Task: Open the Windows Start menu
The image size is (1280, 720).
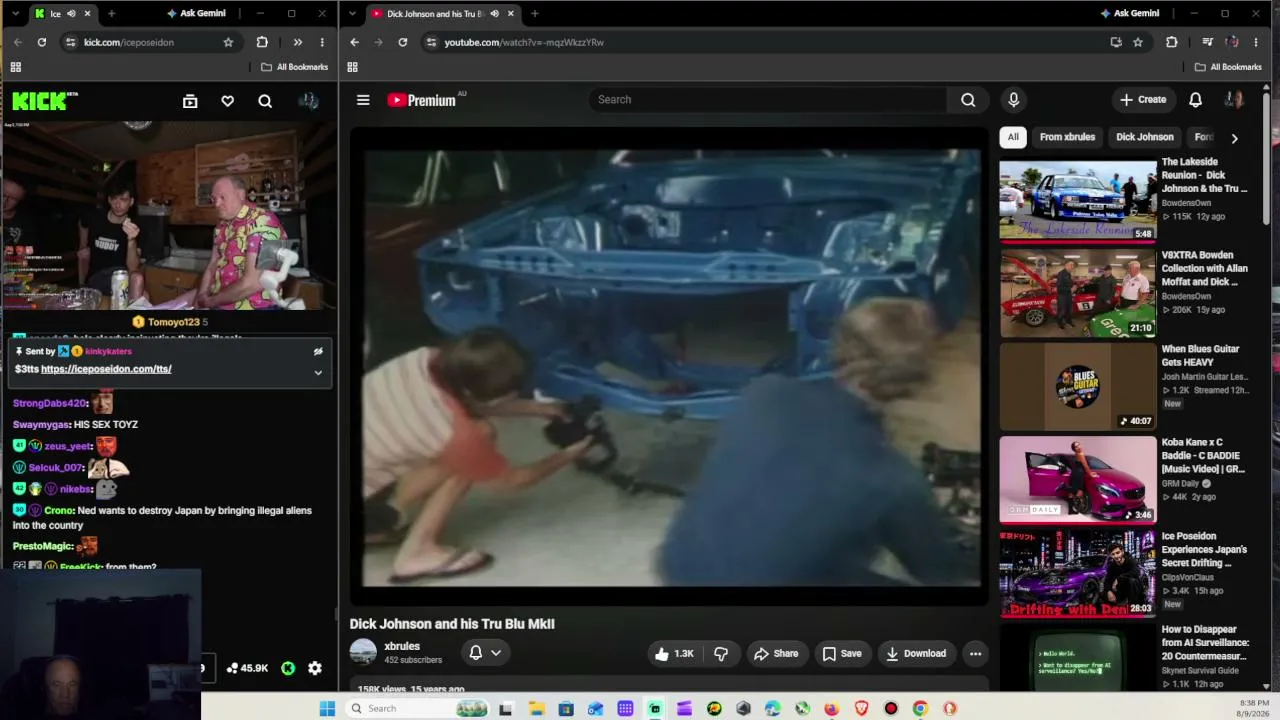Action: pyautogui.click(x=327, y=709)
